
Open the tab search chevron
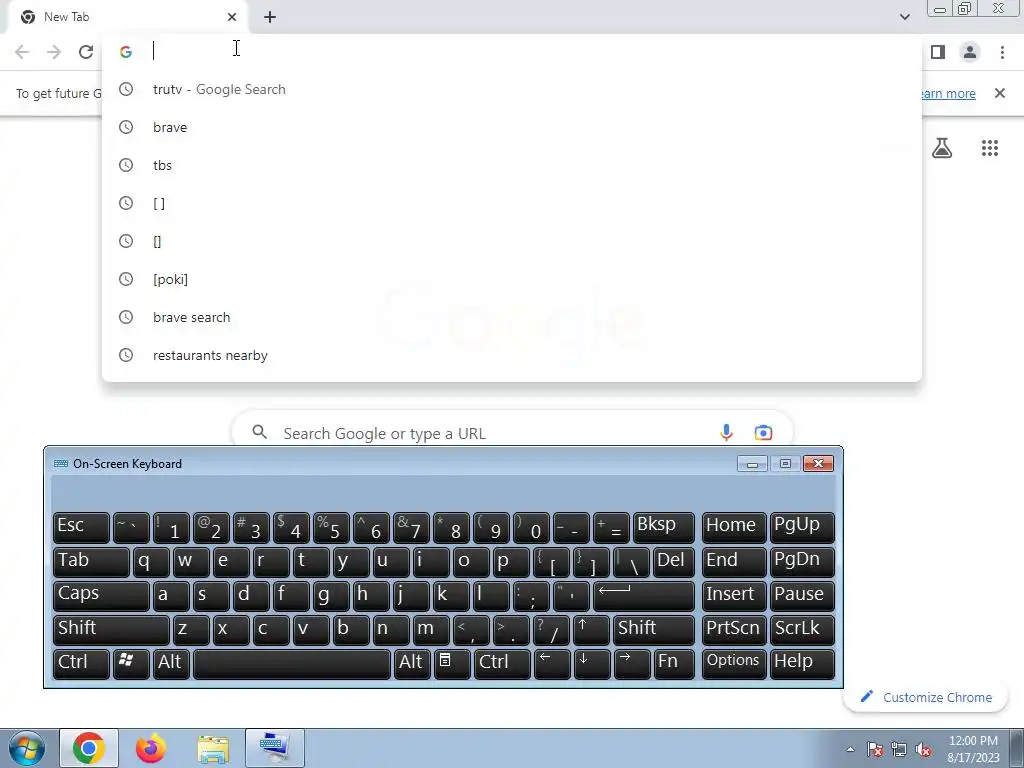(904, 17)
